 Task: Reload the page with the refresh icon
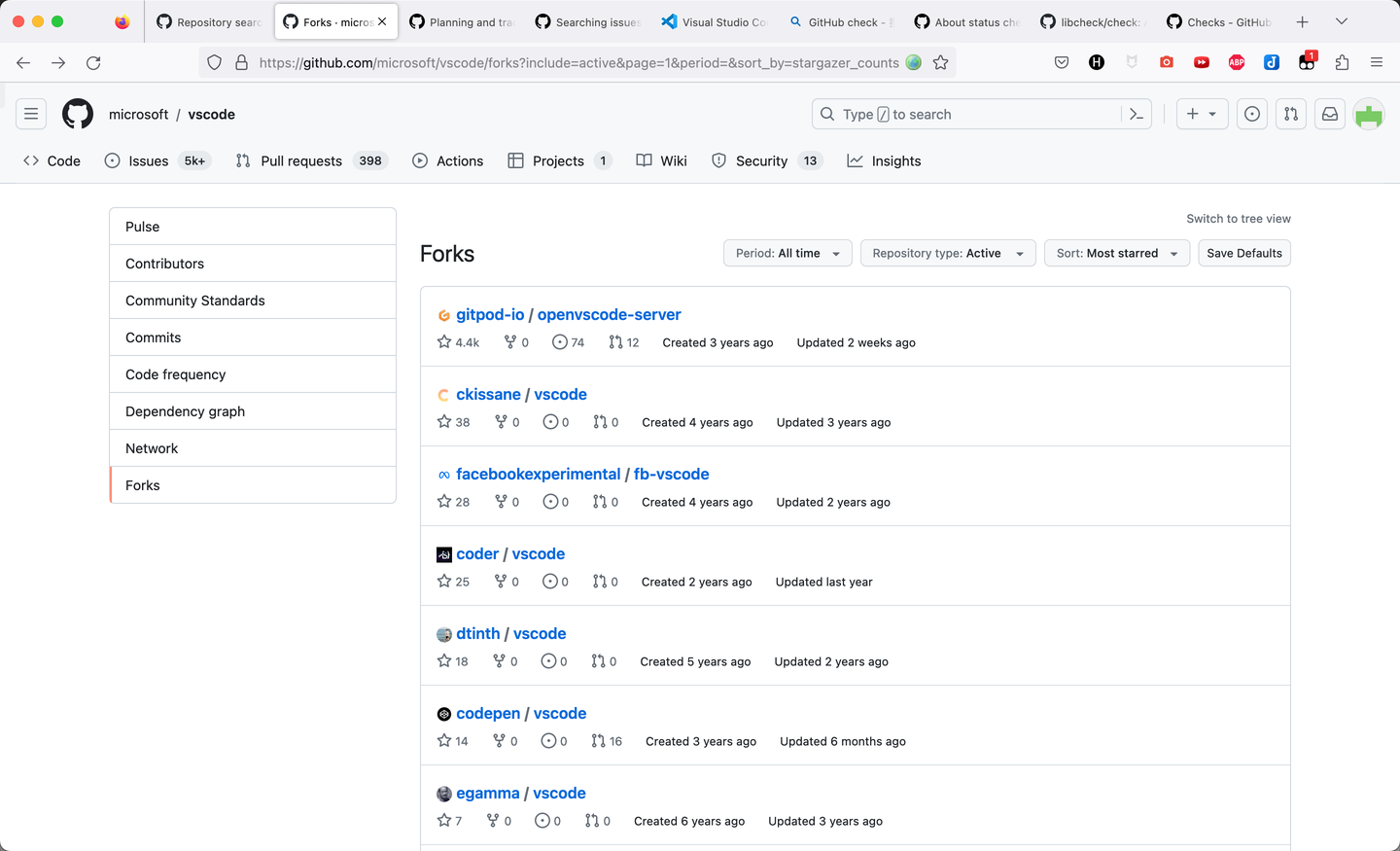pyautogui.click(x=93, y=62)
